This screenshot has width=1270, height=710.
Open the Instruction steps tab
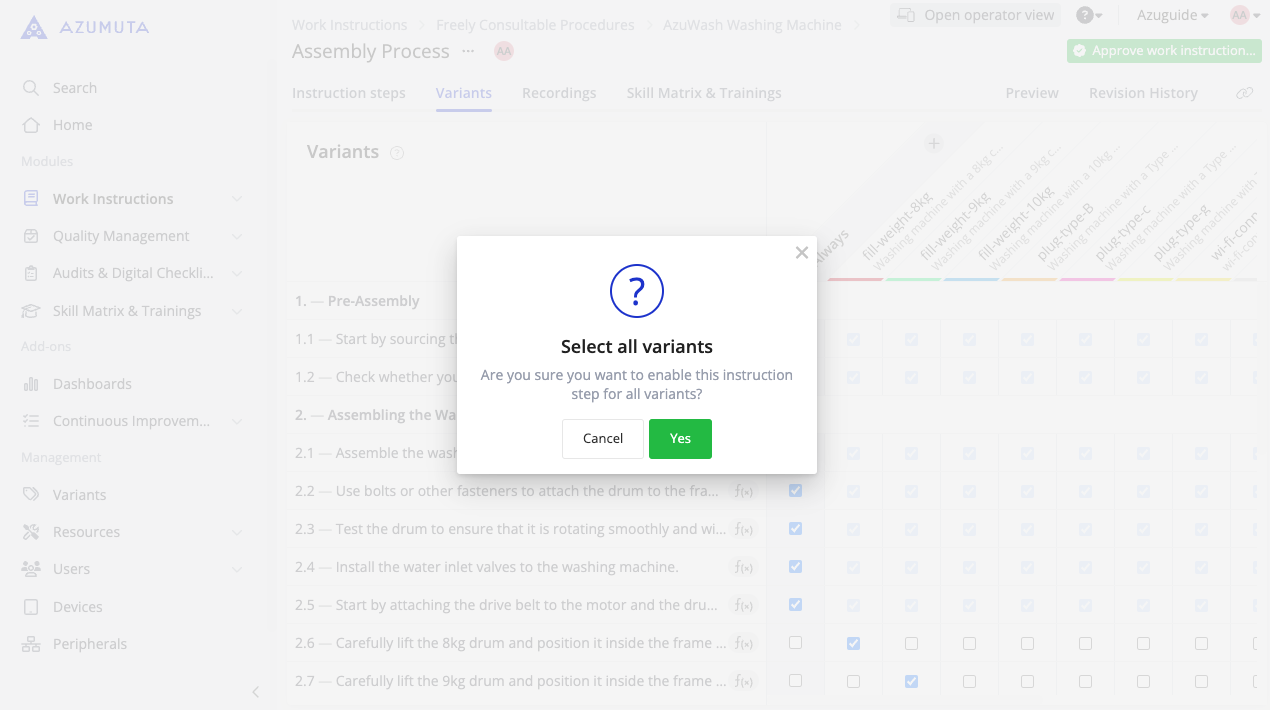349,93
